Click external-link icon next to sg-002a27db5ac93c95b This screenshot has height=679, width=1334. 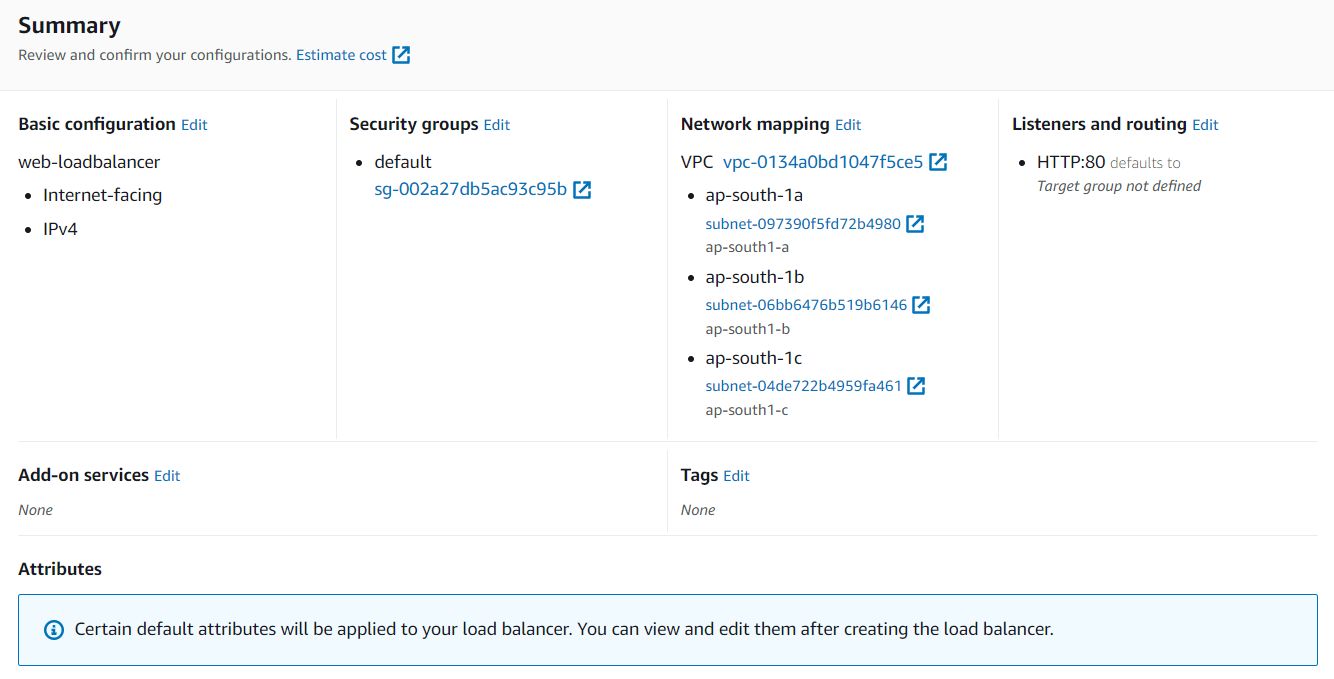[x=582, y=189]
